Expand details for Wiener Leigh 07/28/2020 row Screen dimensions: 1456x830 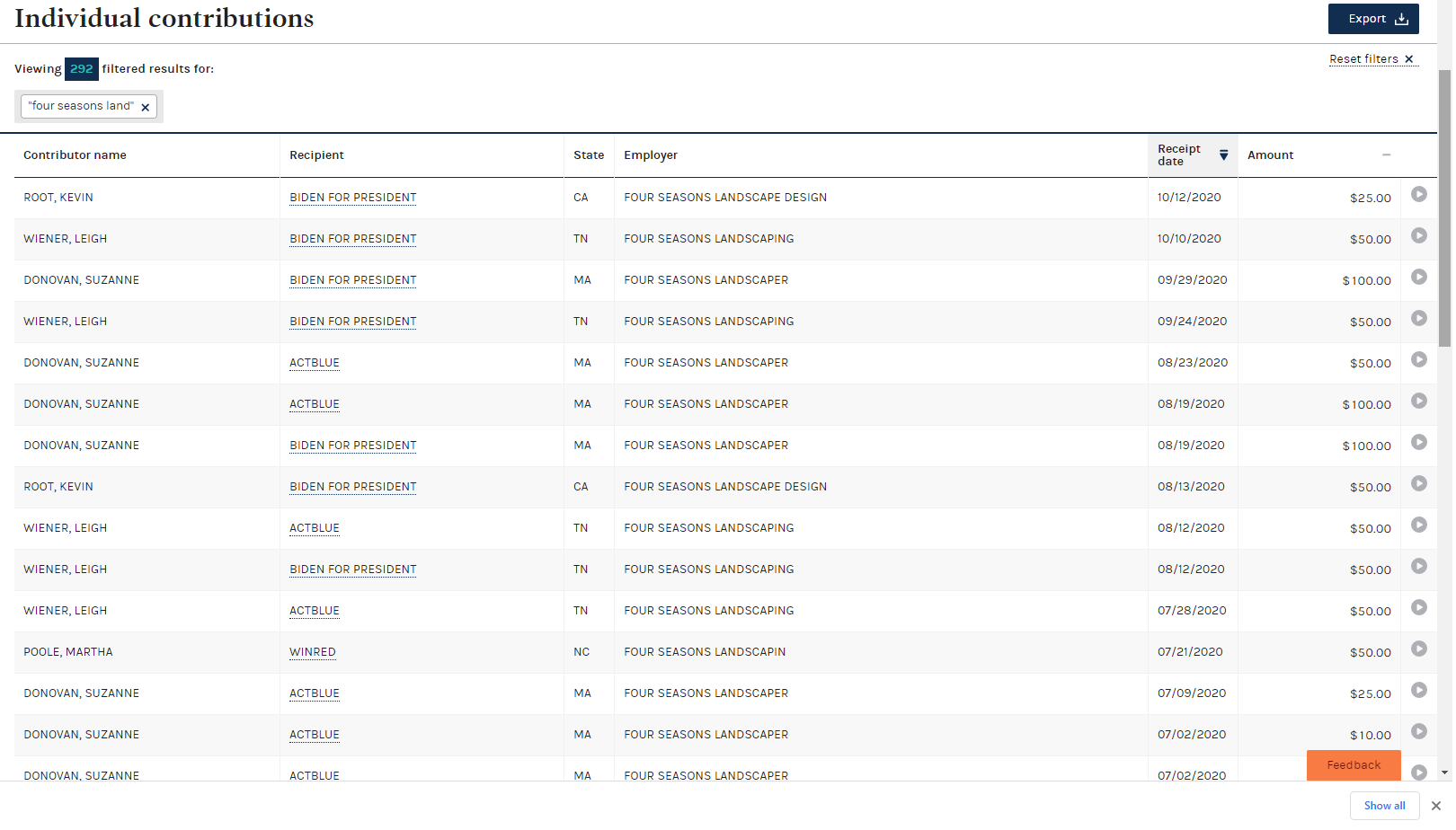click(1419, 607)
